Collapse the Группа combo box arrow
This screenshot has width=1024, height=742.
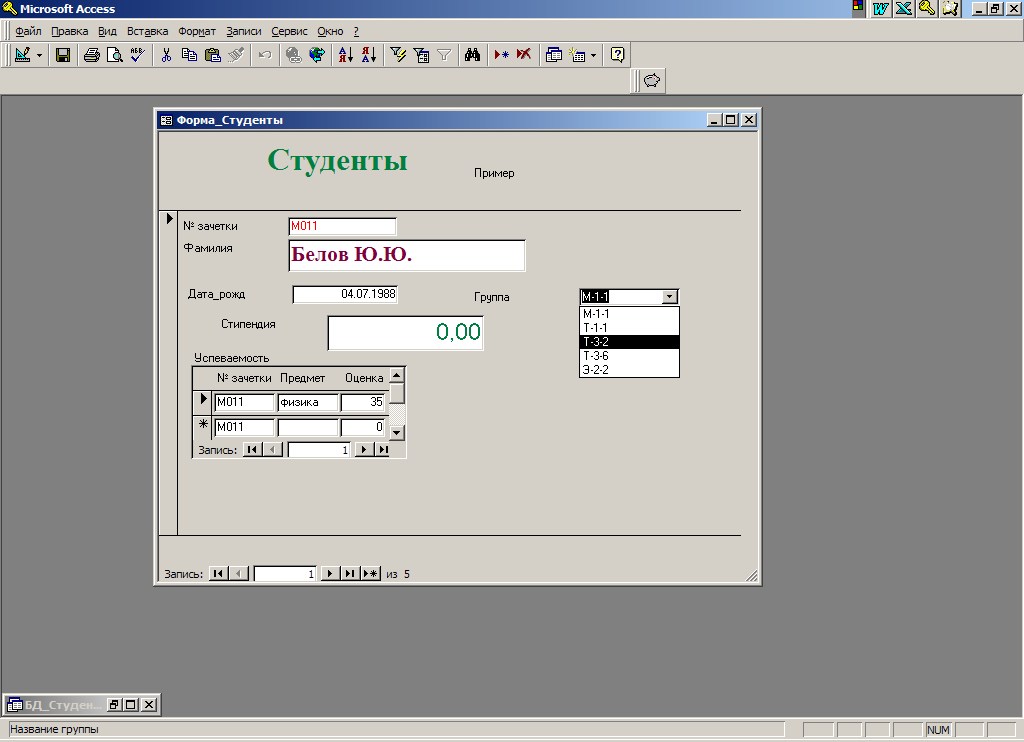click(x=670, y=296)
